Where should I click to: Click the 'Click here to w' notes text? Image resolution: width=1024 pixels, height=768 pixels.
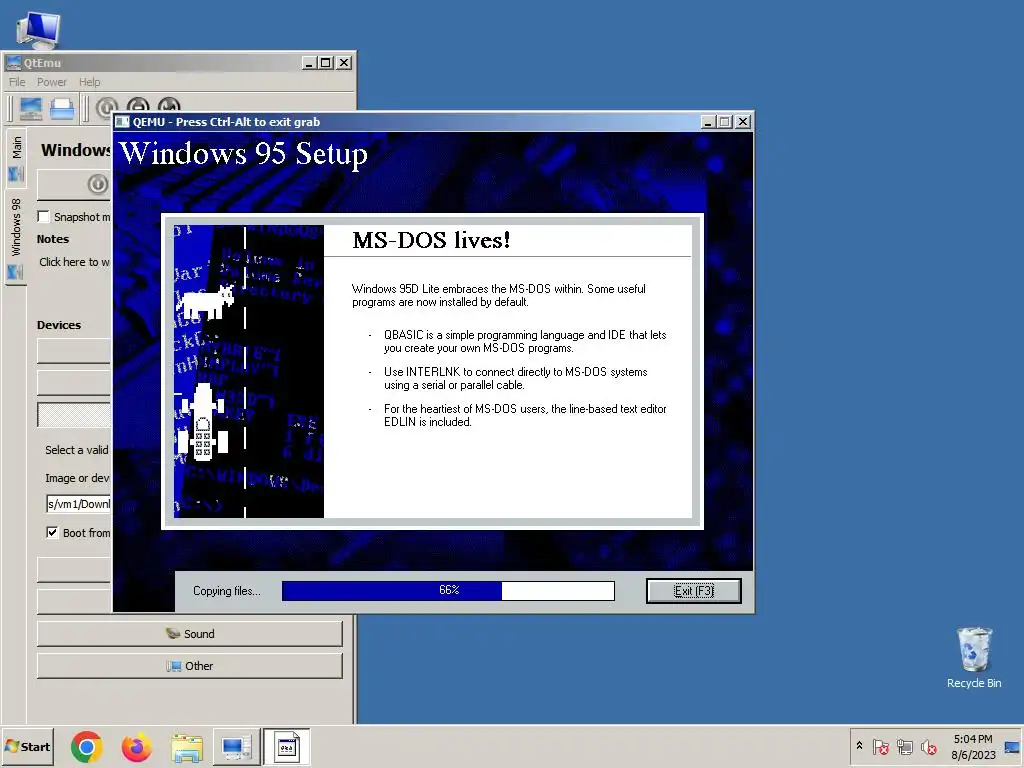pyautogui.click(x=74, y=262)
